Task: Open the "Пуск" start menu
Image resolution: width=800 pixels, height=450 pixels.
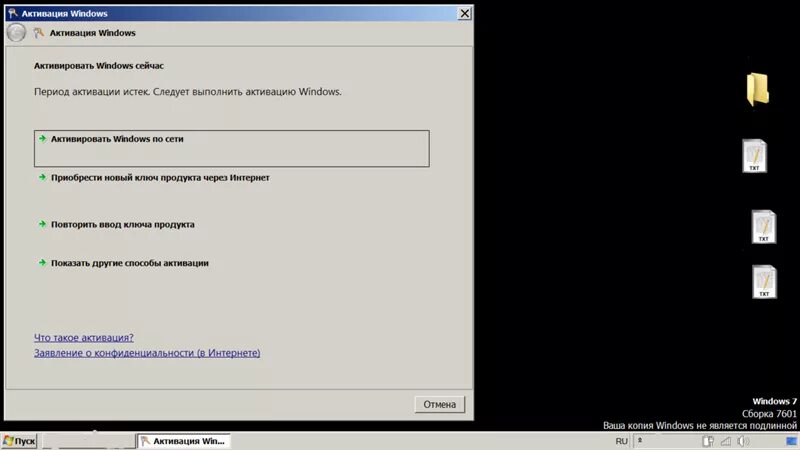Action: tap(19, 441)
